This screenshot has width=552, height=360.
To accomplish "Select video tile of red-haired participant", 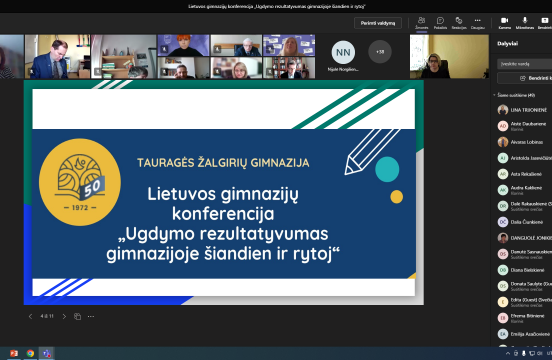I will [x=183, y=45].
